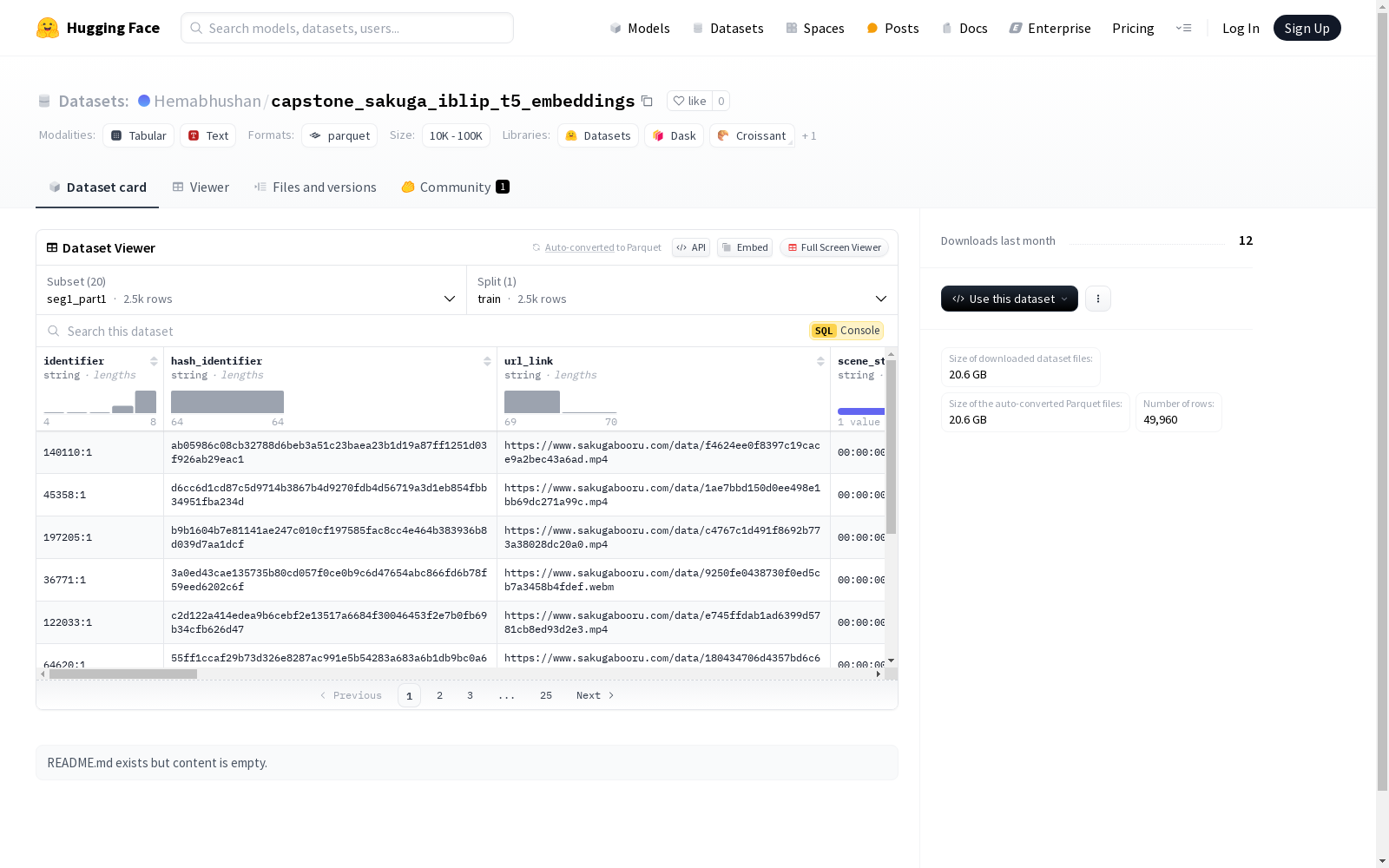This screenshot has height=868, width=1389.
Task: Click the sort icon on identifier column
Action: pos(154,361)
